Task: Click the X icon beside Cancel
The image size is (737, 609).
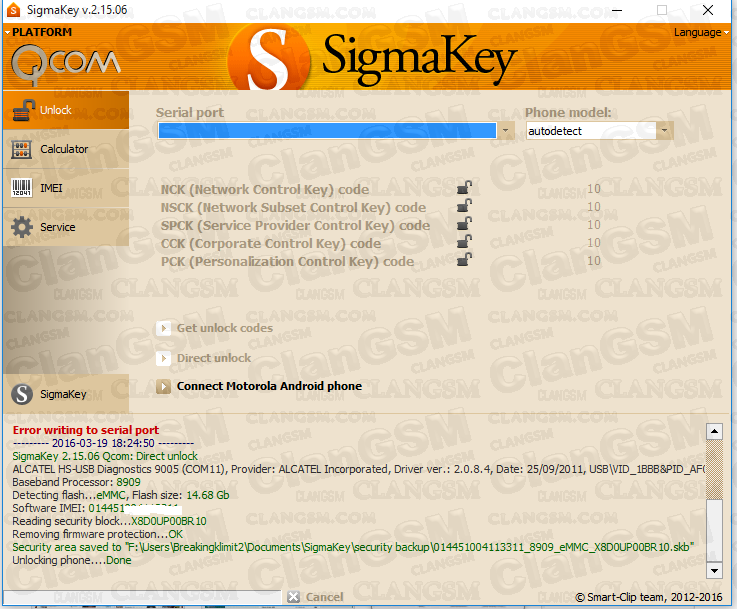Action: (x=294, y=597)
